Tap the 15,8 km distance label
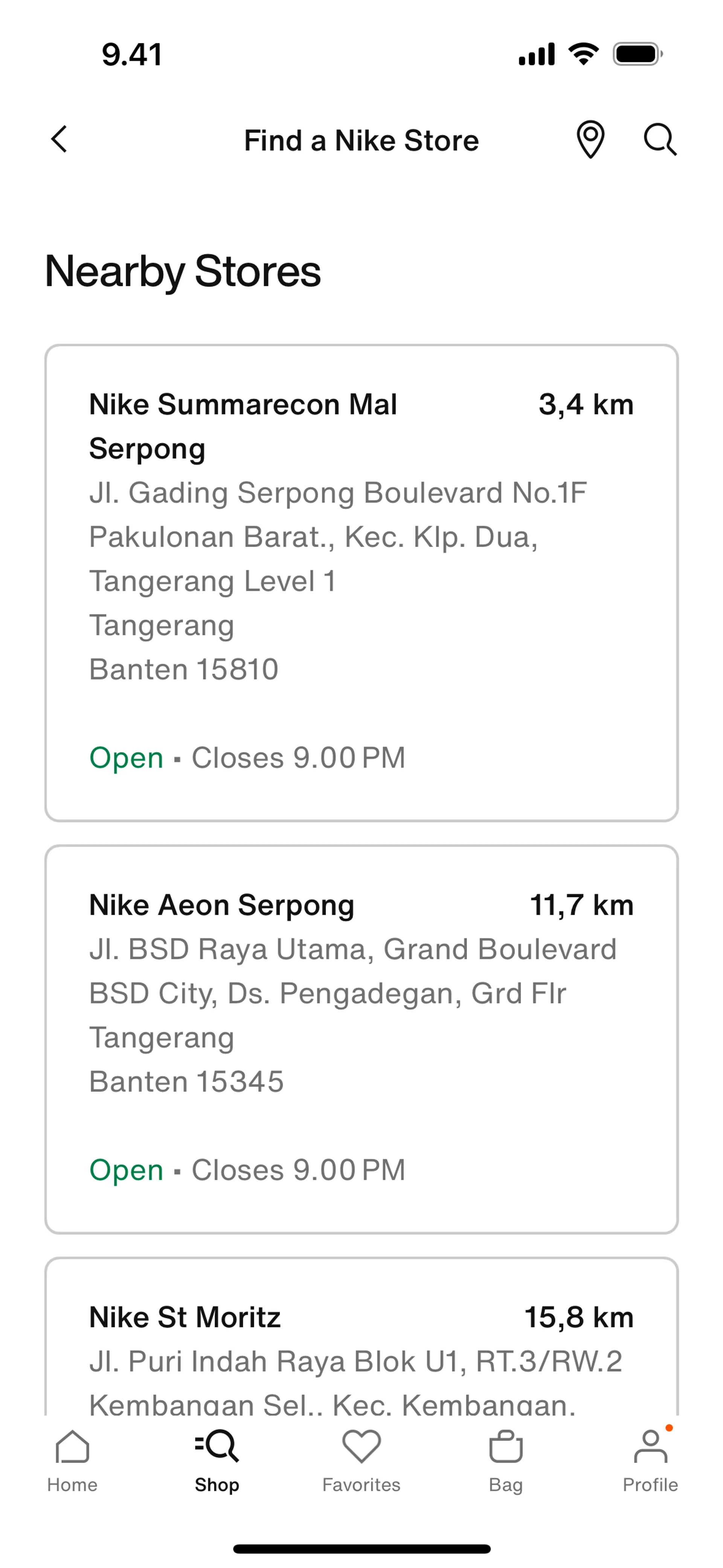 tap(578, 1317)
